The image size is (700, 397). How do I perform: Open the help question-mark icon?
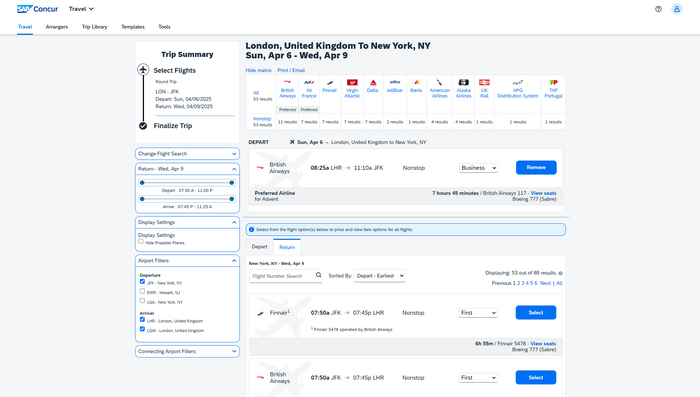pyautogui.click(x=658, y=9)
